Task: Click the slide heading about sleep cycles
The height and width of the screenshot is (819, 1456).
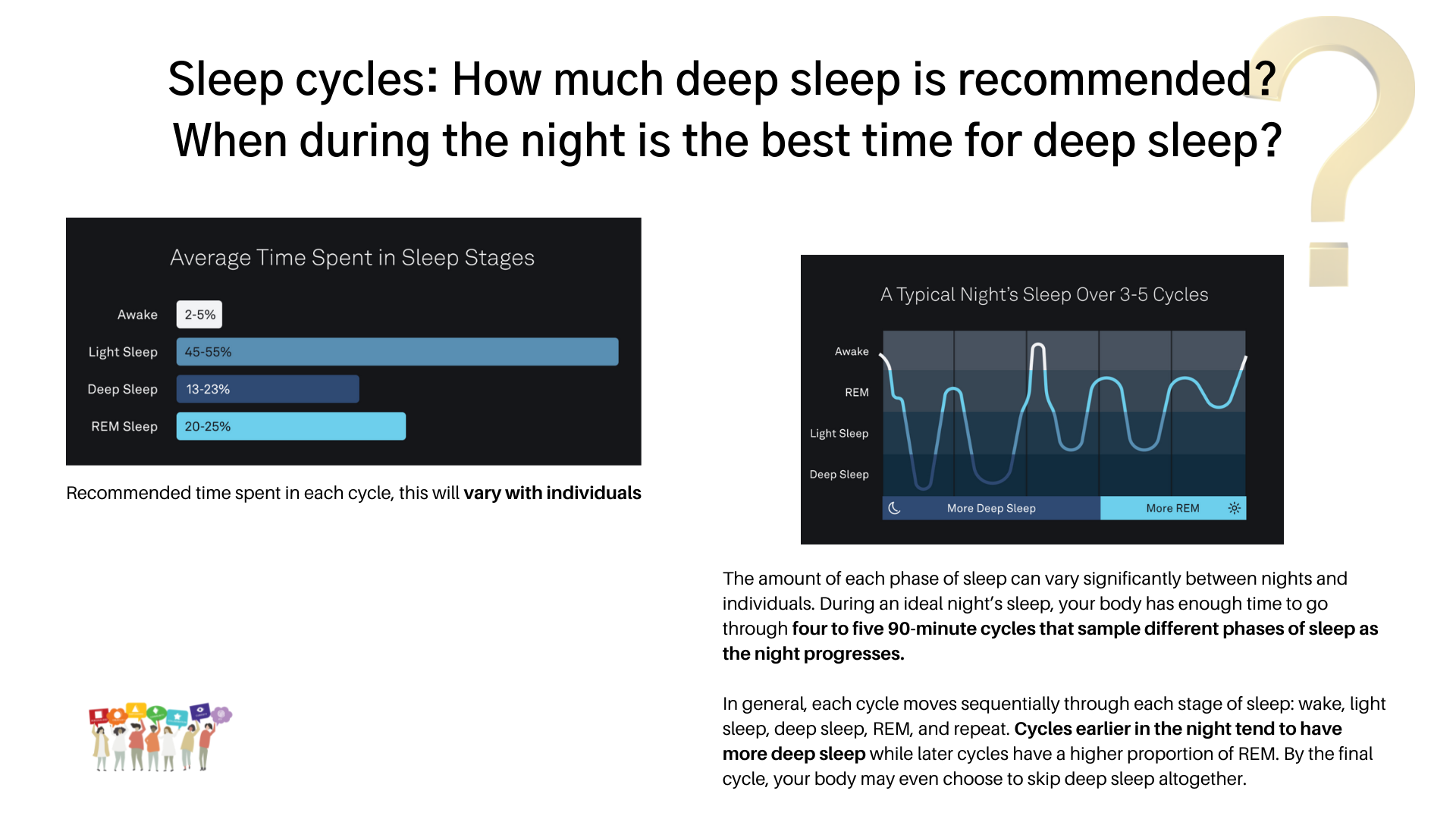Action: point(724,110)
